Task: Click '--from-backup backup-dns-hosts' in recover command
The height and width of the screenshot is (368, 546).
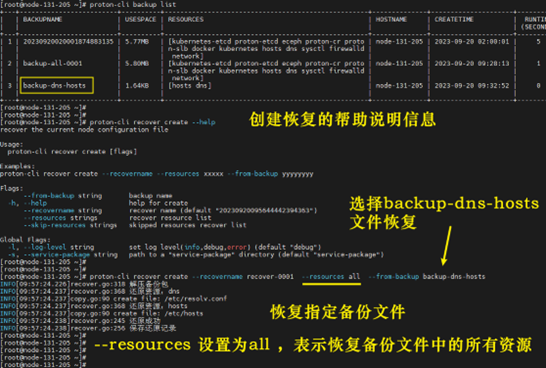Action: tap(427, 276)
